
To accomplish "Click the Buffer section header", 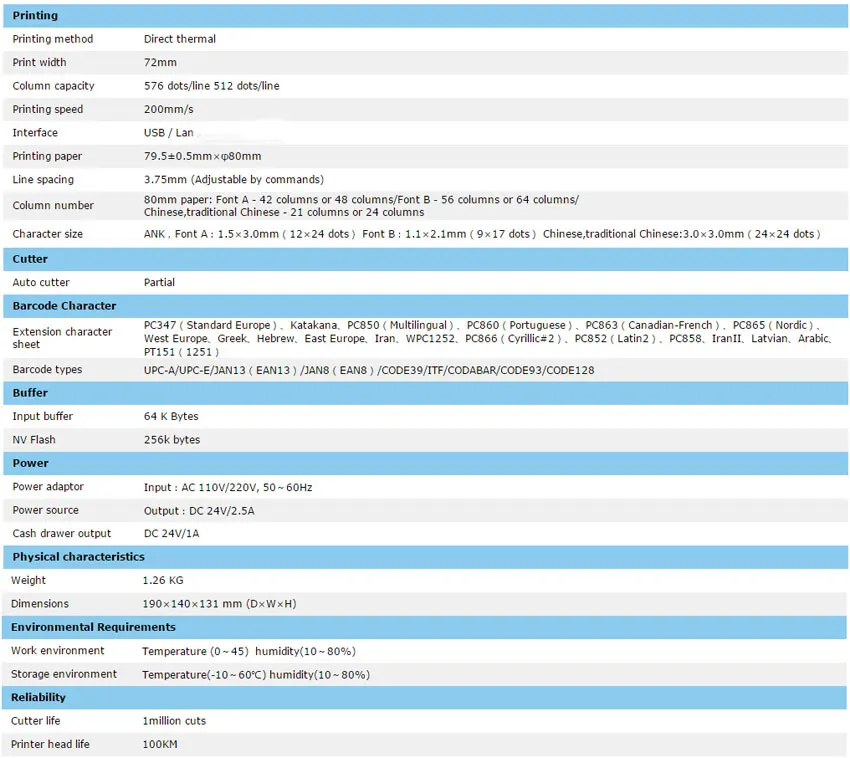I will [426, 393].
